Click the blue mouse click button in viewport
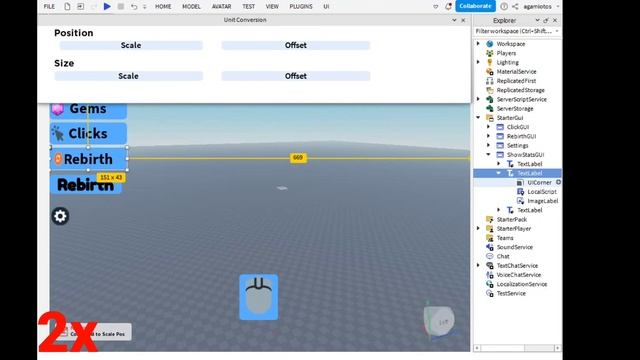The image size is (640, 360). tap(258, 297)
